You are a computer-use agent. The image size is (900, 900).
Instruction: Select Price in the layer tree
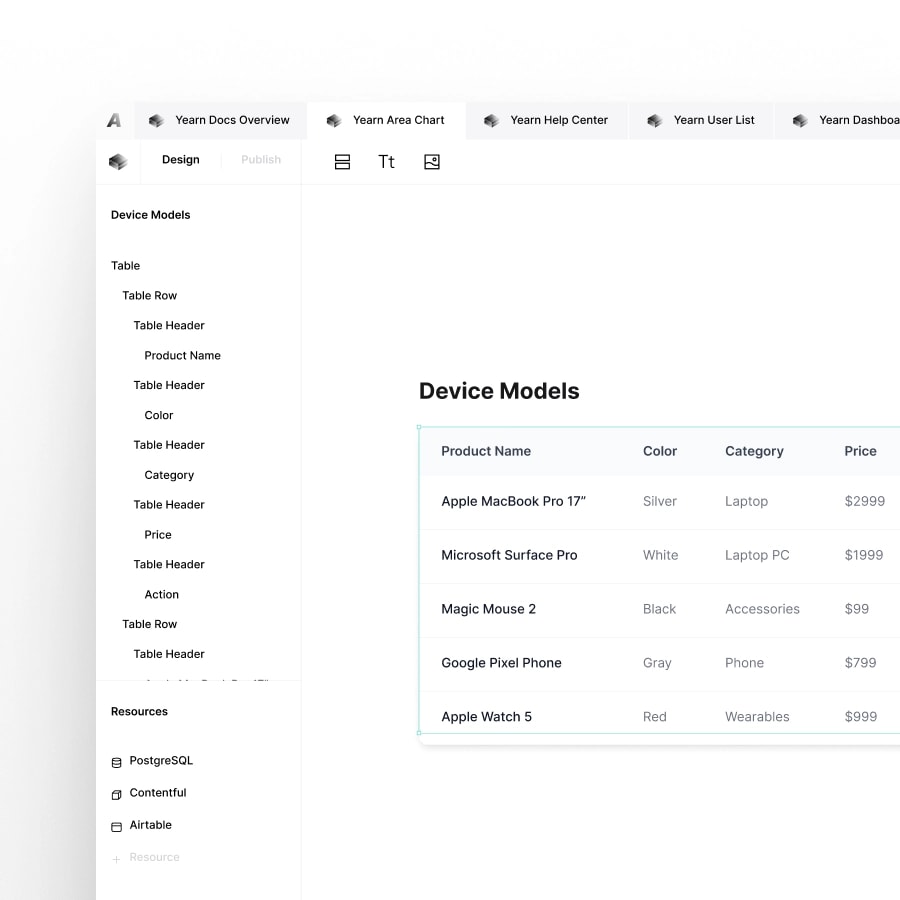158,534
